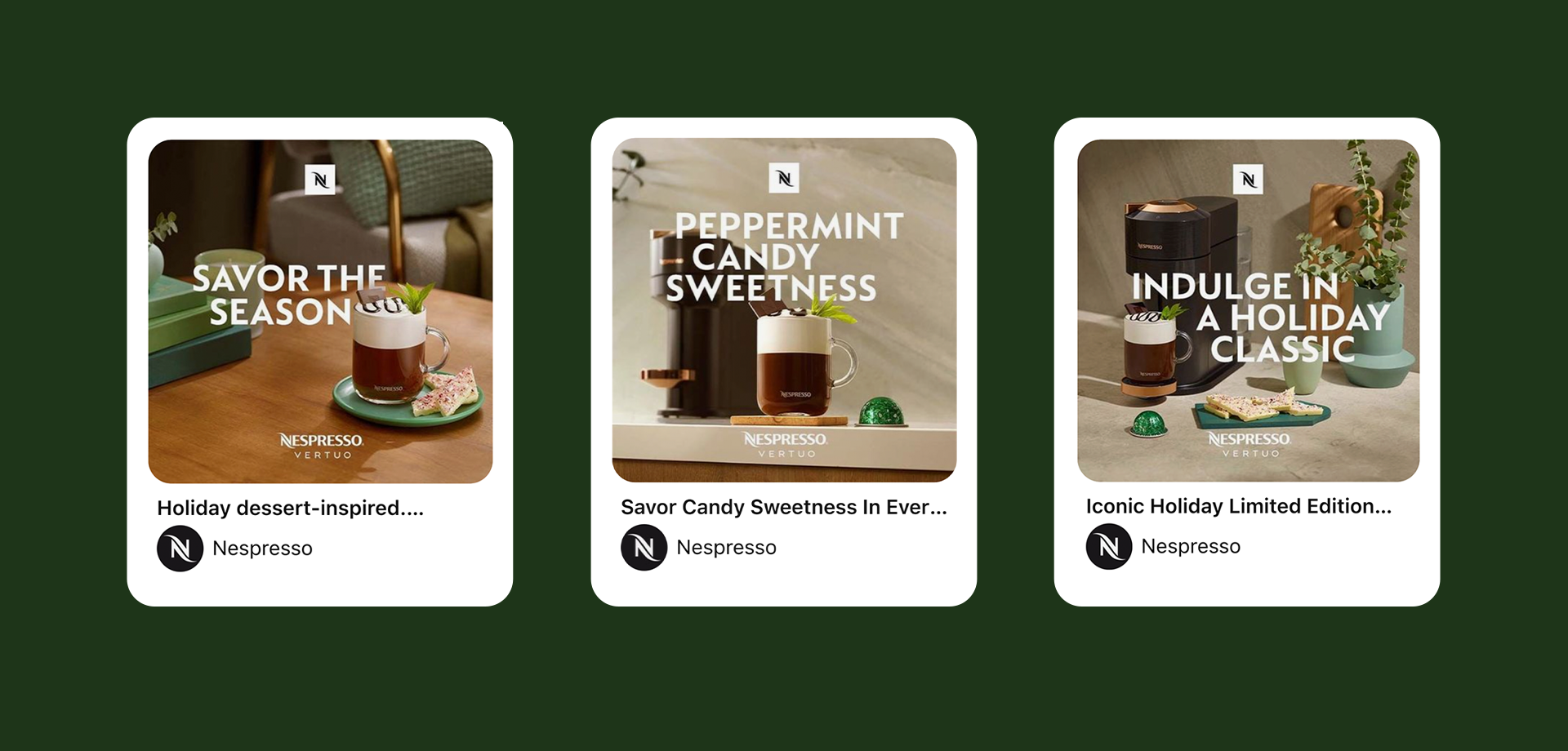Click the white N logo badge on Indulge In A Holiday Classic image

[1248, 179]
